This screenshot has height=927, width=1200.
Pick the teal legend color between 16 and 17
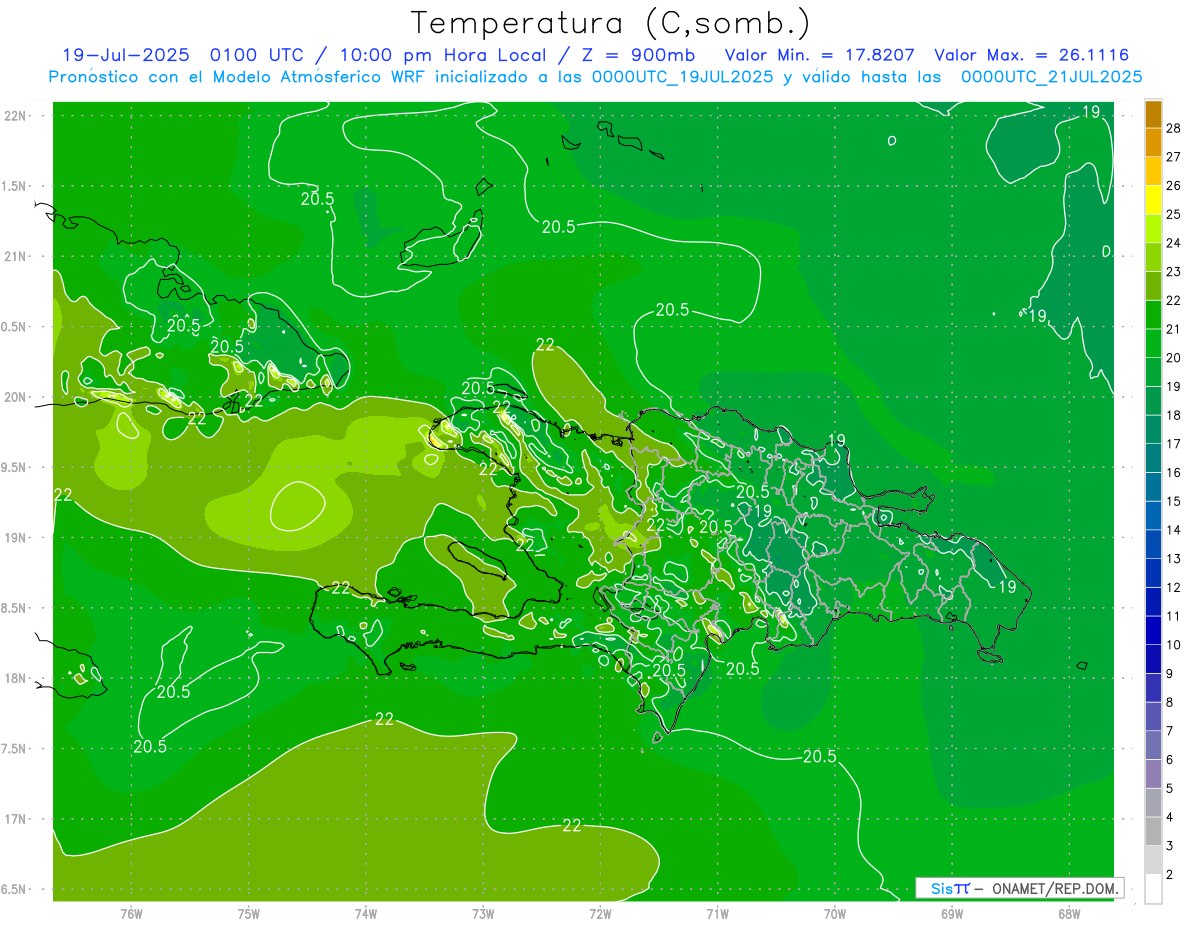pyautogui.click(x=1153, y=459)
